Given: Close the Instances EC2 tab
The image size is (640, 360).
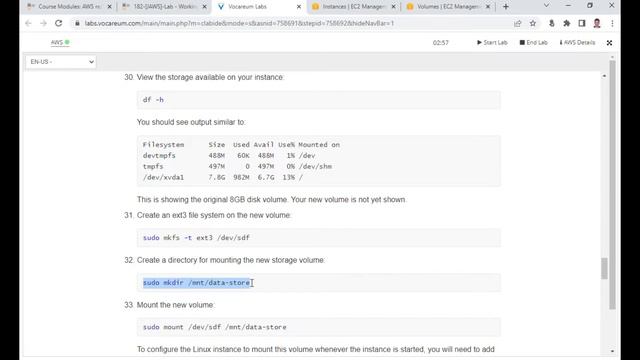Looking at the screenshot, I should click(x=393, y=7).
